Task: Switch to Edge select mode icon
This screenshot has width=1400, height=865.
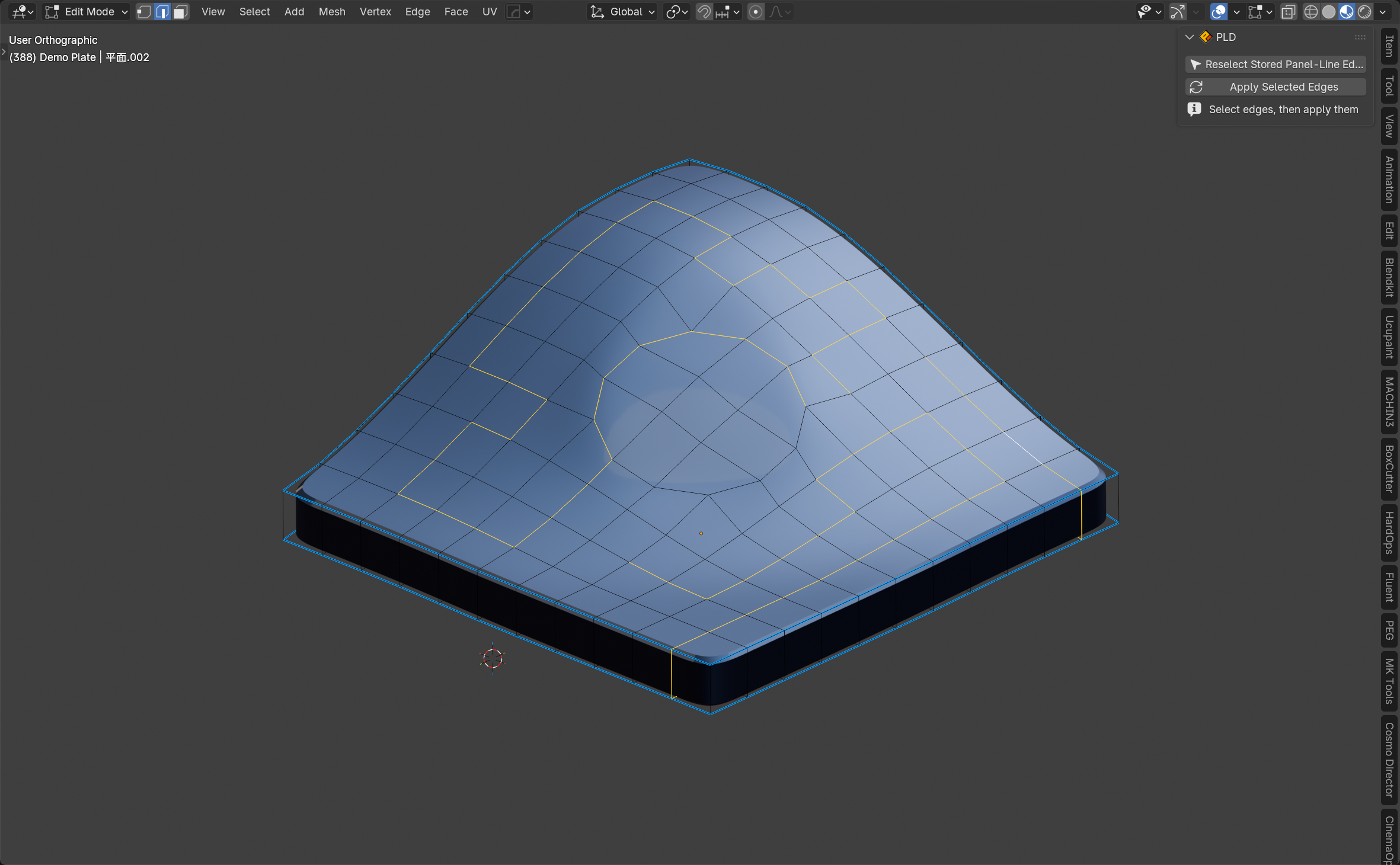Action: 162,12
